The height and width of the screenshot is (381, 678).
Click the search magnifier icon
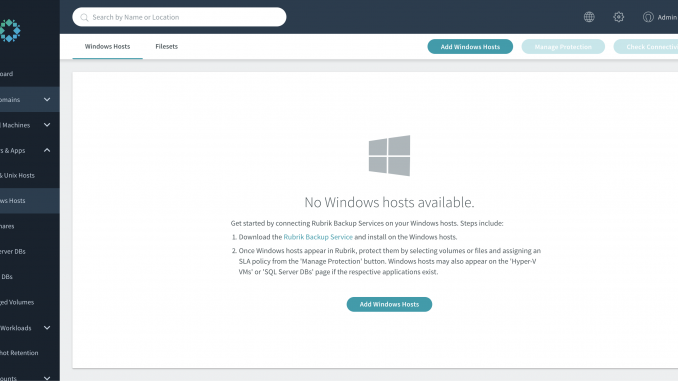click(84, 17)
